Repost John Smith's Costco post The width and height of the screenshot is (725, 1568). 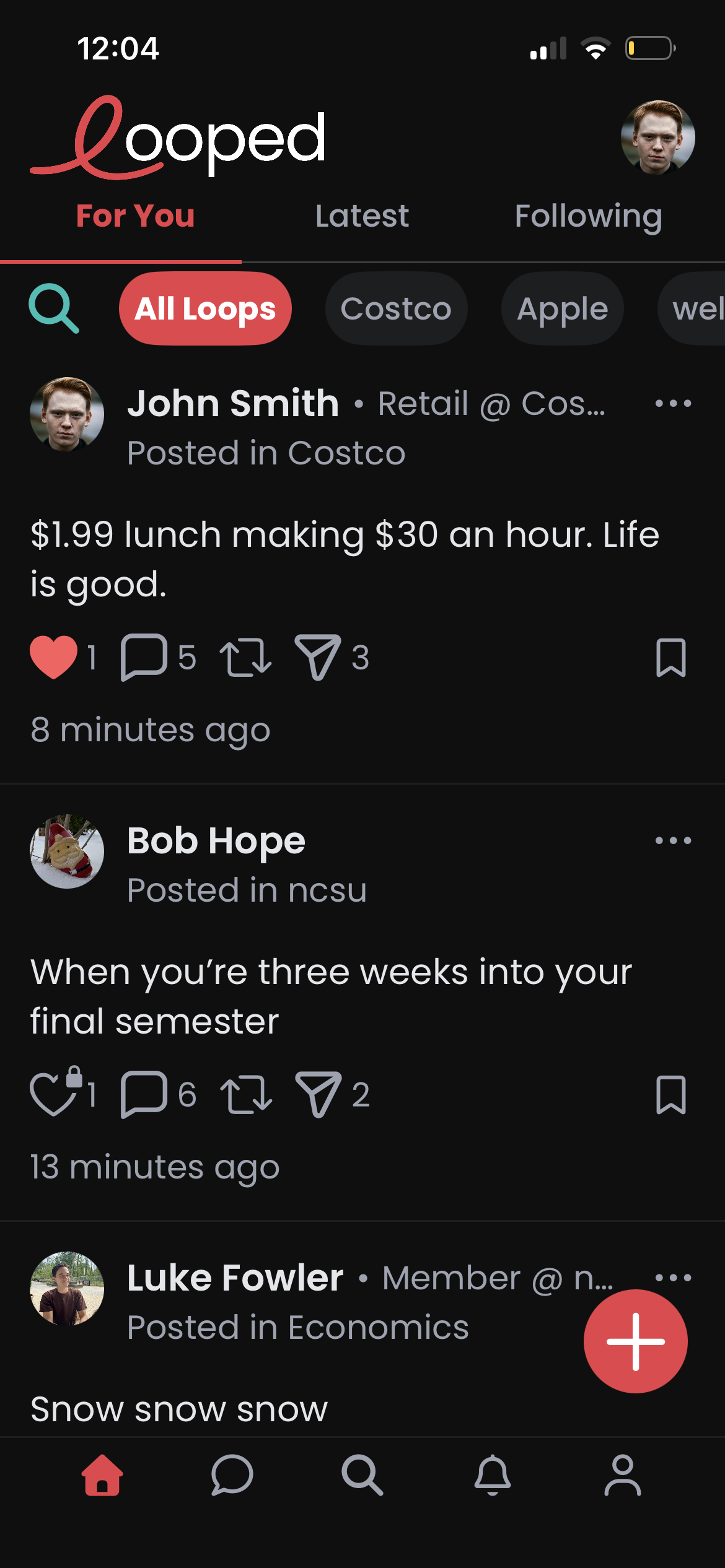[x=245, y=657]
